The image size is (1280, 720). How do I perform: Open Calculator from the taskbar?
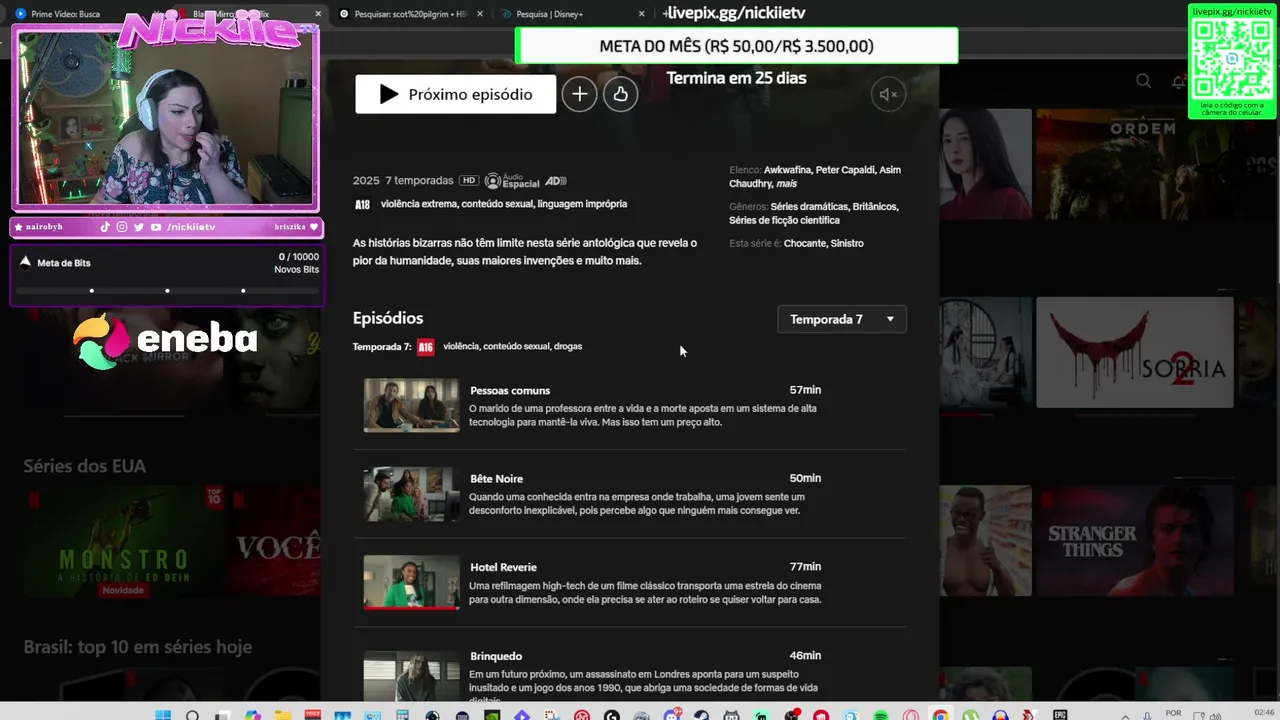coord(402,715)
